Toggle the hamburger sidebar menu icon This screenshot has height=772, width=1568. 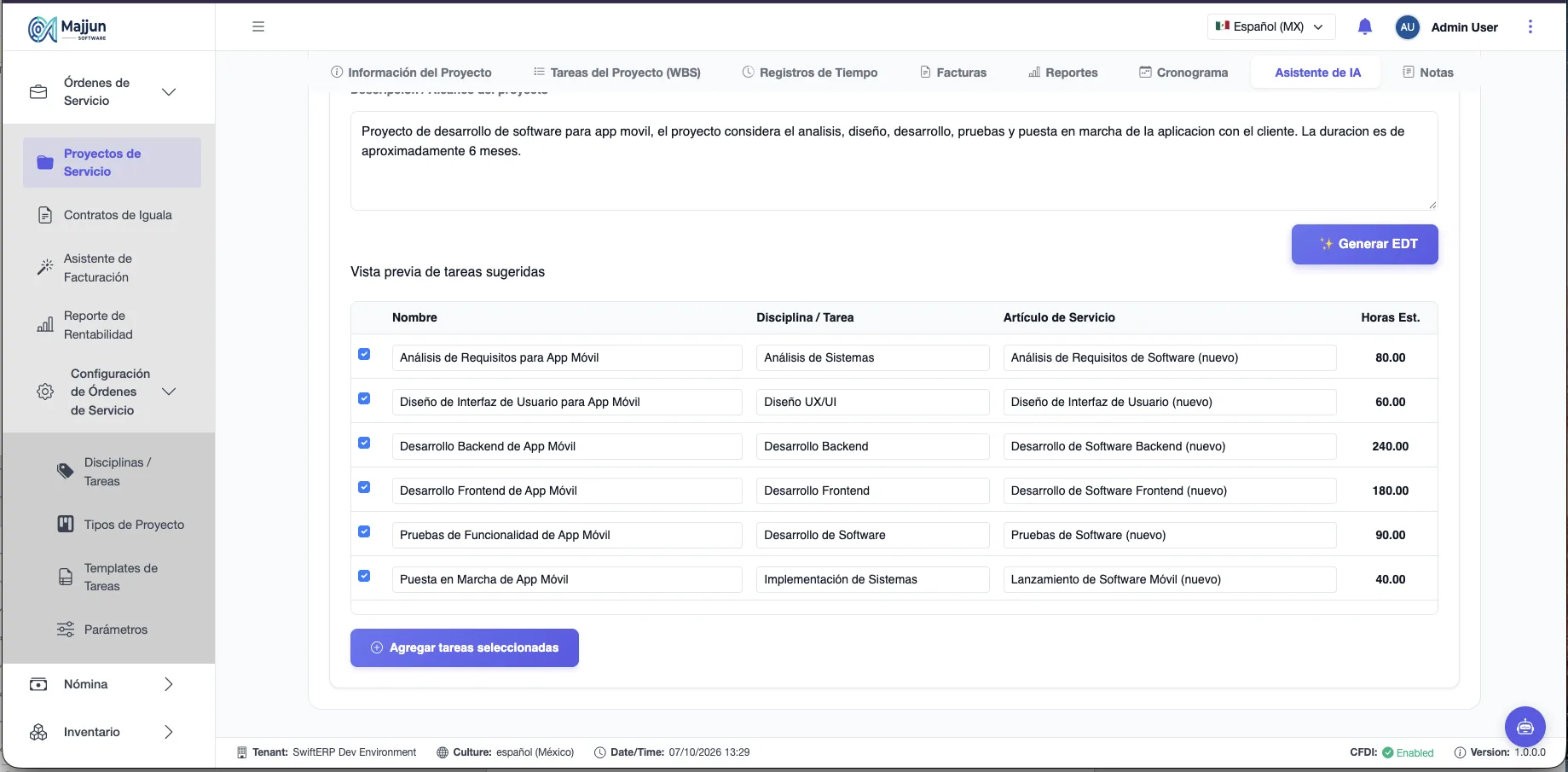click(258, 26)
